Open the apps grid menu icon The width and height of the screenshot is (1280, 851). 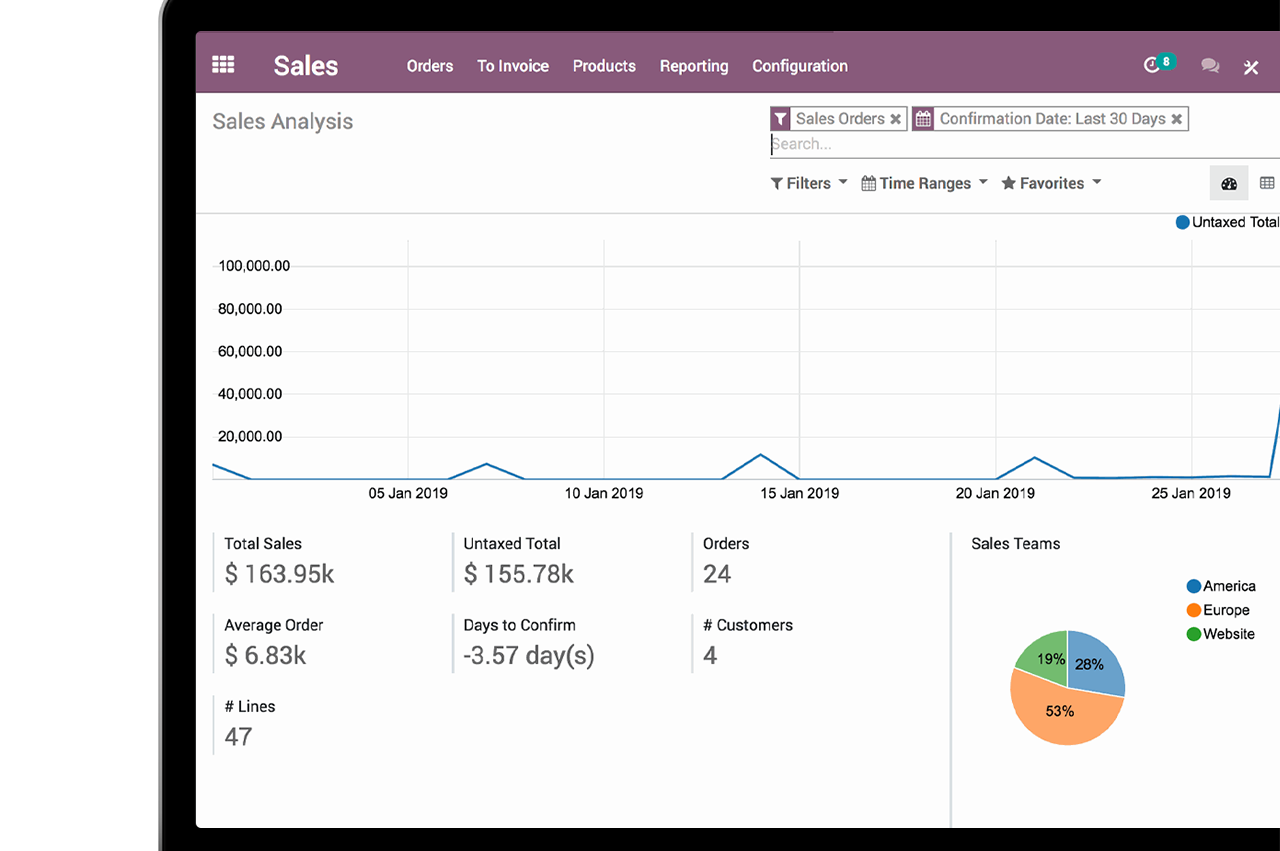223,65
